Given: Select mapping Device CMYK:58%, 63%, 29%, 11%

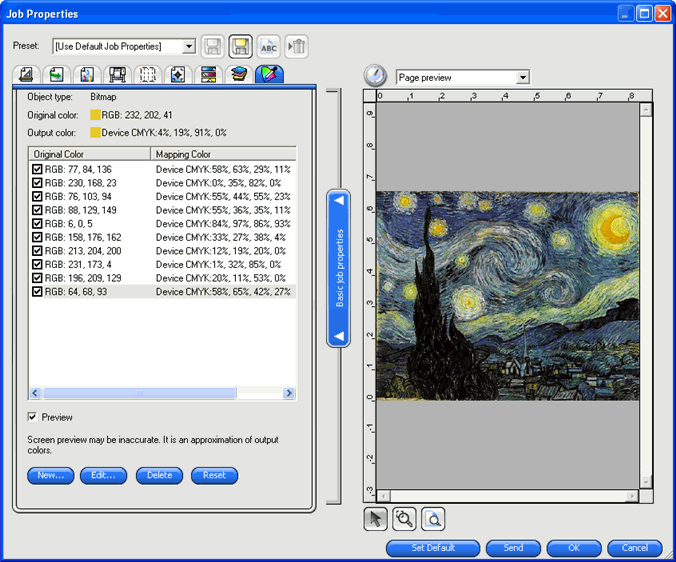Looking at the screenshot, I should pos(223,169).
